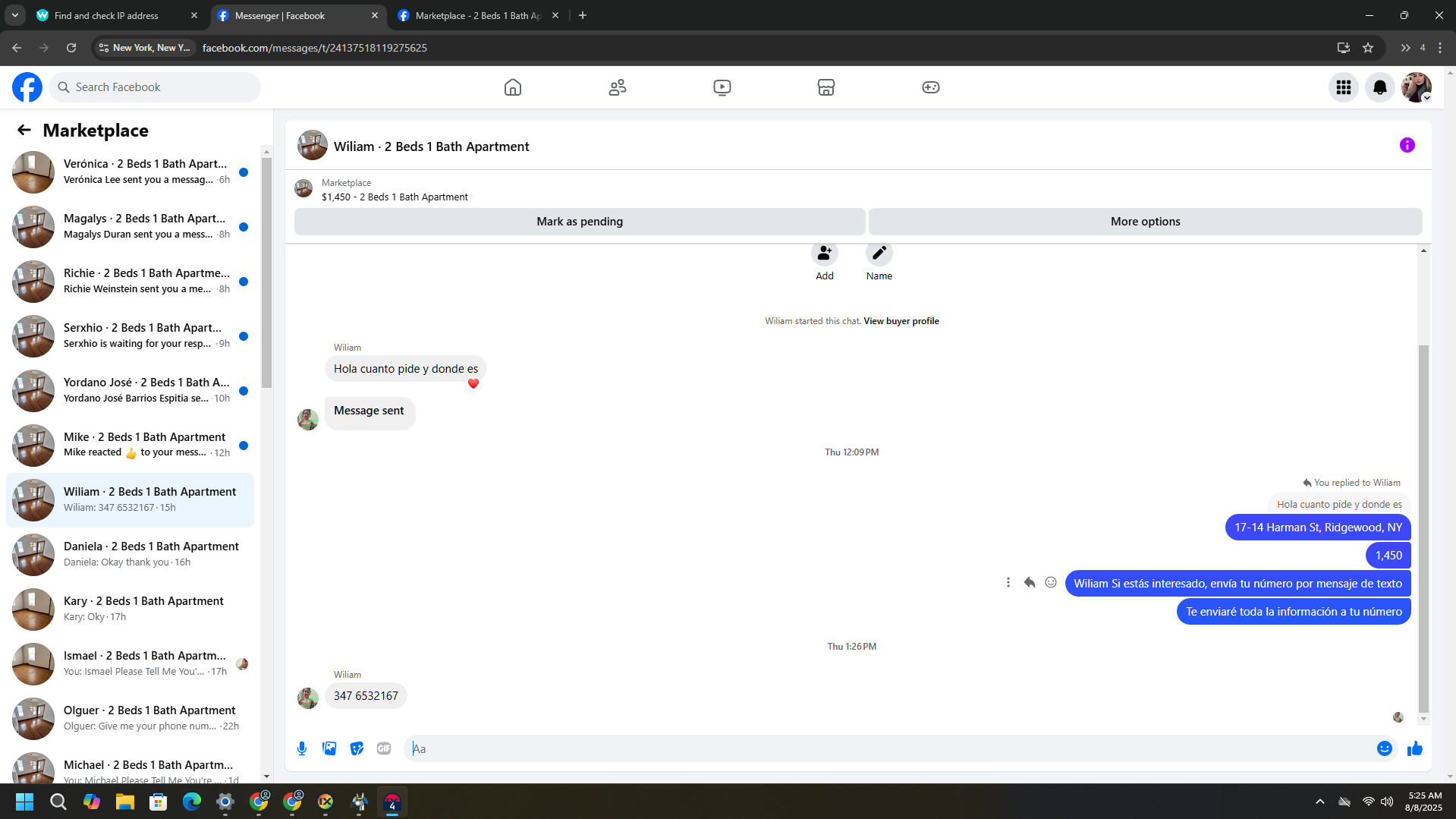Click the browser address bar URL
The image size is (1456, 819).
(x=315, y=48)
